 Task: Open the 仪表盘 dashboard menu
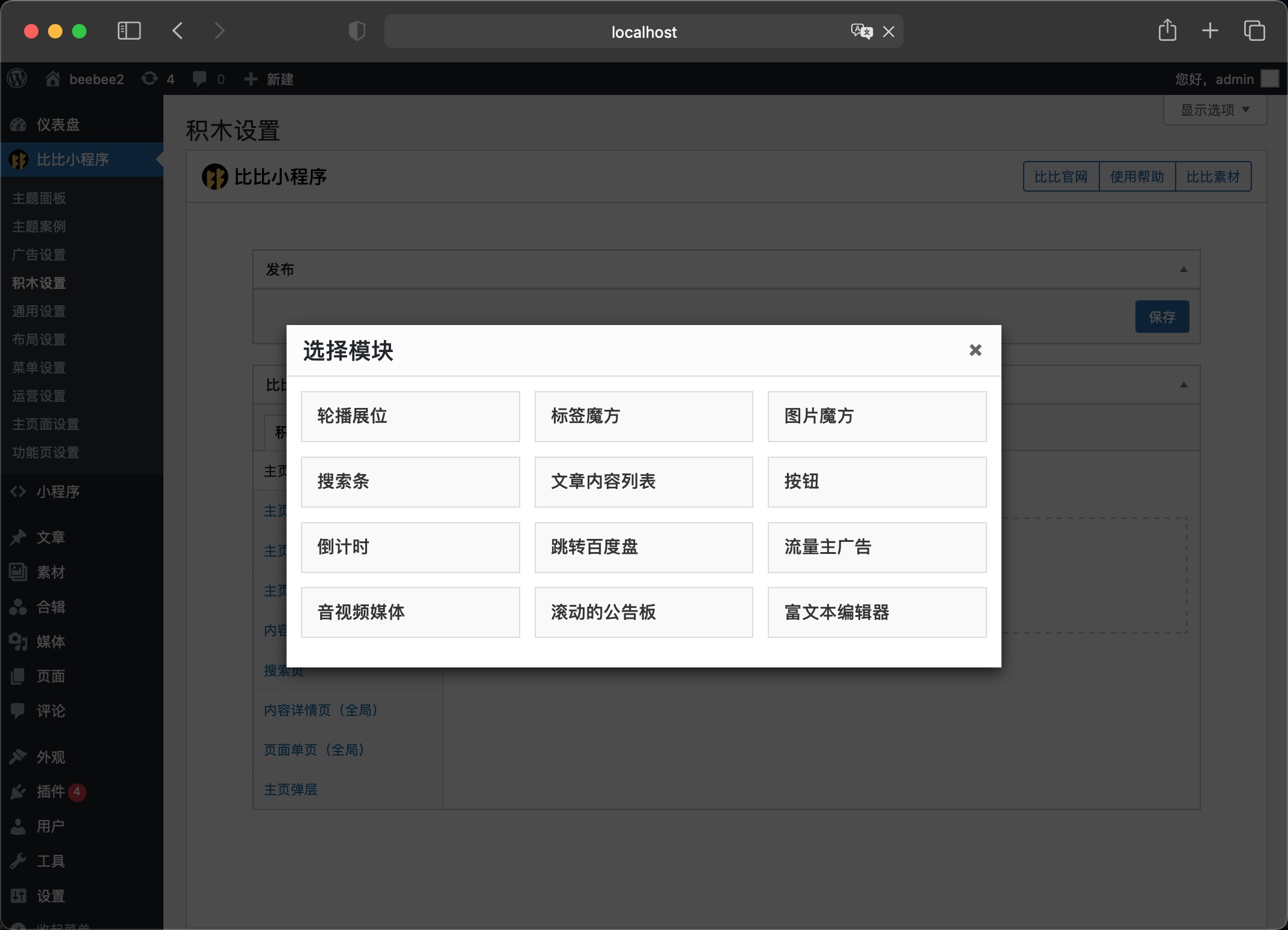(x=82, y=124)
